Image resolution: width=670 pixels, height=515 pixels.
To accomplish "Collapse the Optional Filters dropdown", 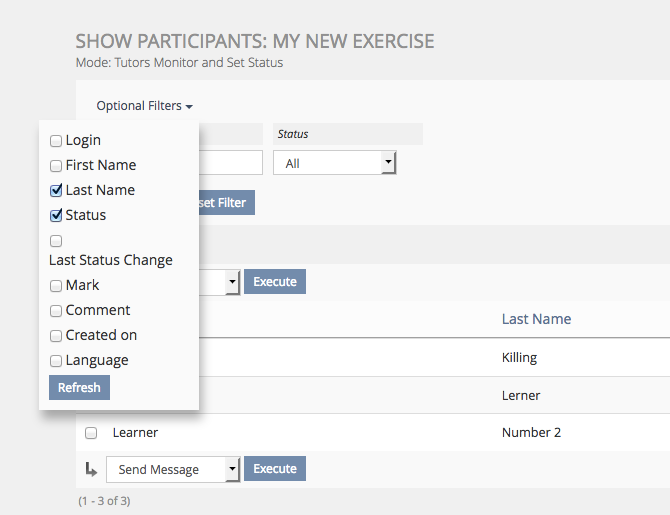I will 144,106.
